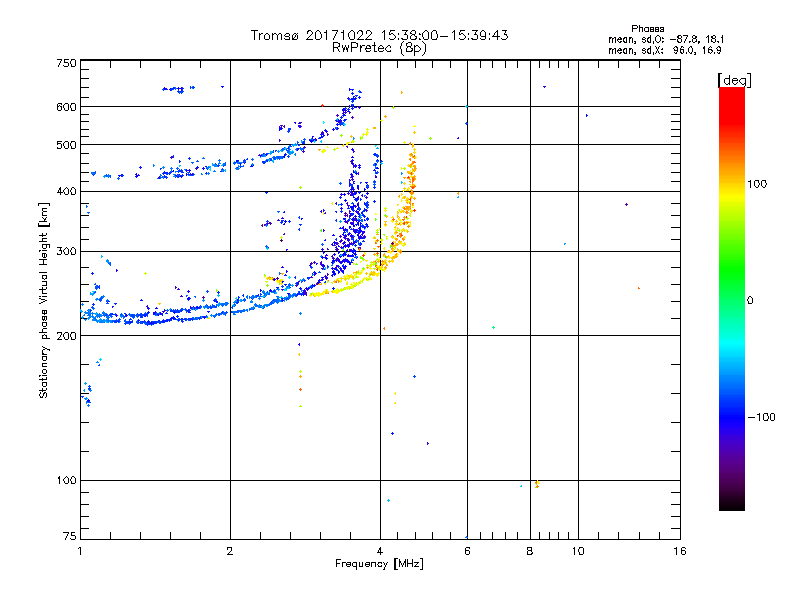Click the 2 MHz frequency tick label

pyautogui.click(x=230, y=551)
